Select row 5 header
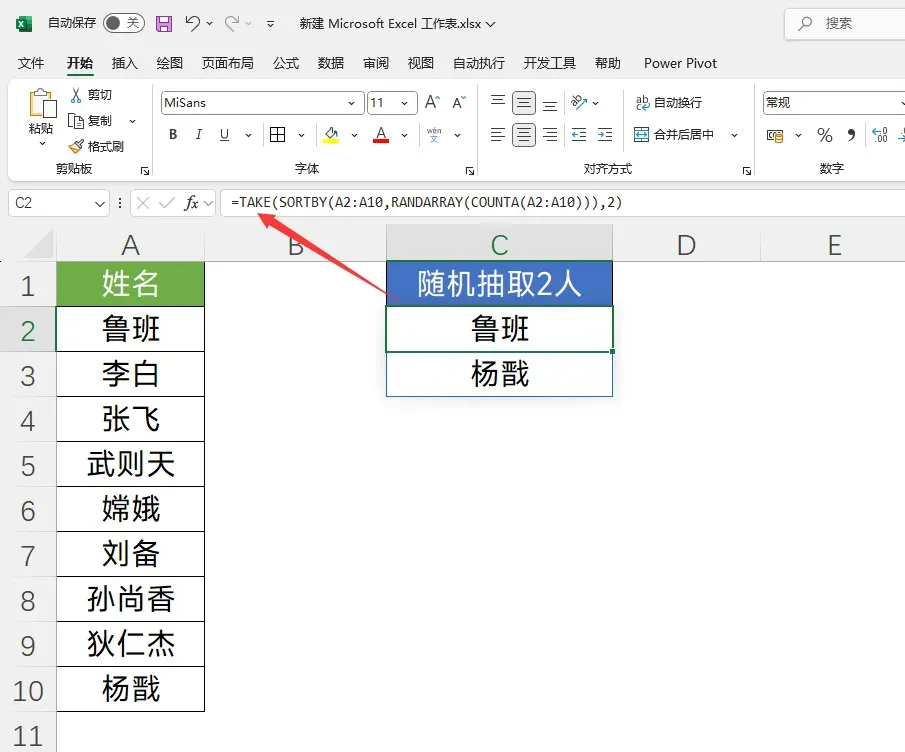Screen dimensions: 905x752 [28, 465]
